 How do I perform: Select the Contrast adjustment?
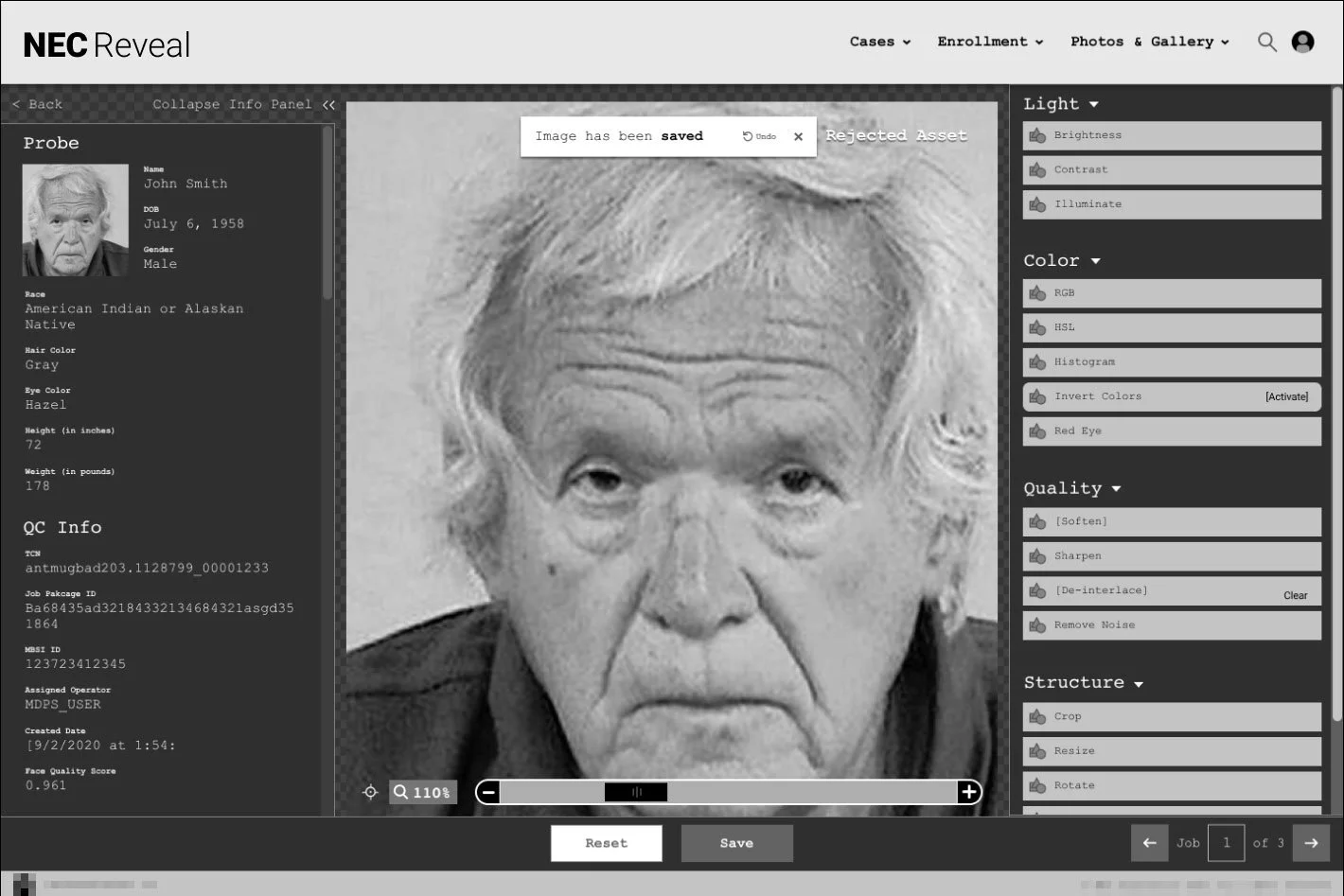pyautogui.click(x=1172, y=170)
